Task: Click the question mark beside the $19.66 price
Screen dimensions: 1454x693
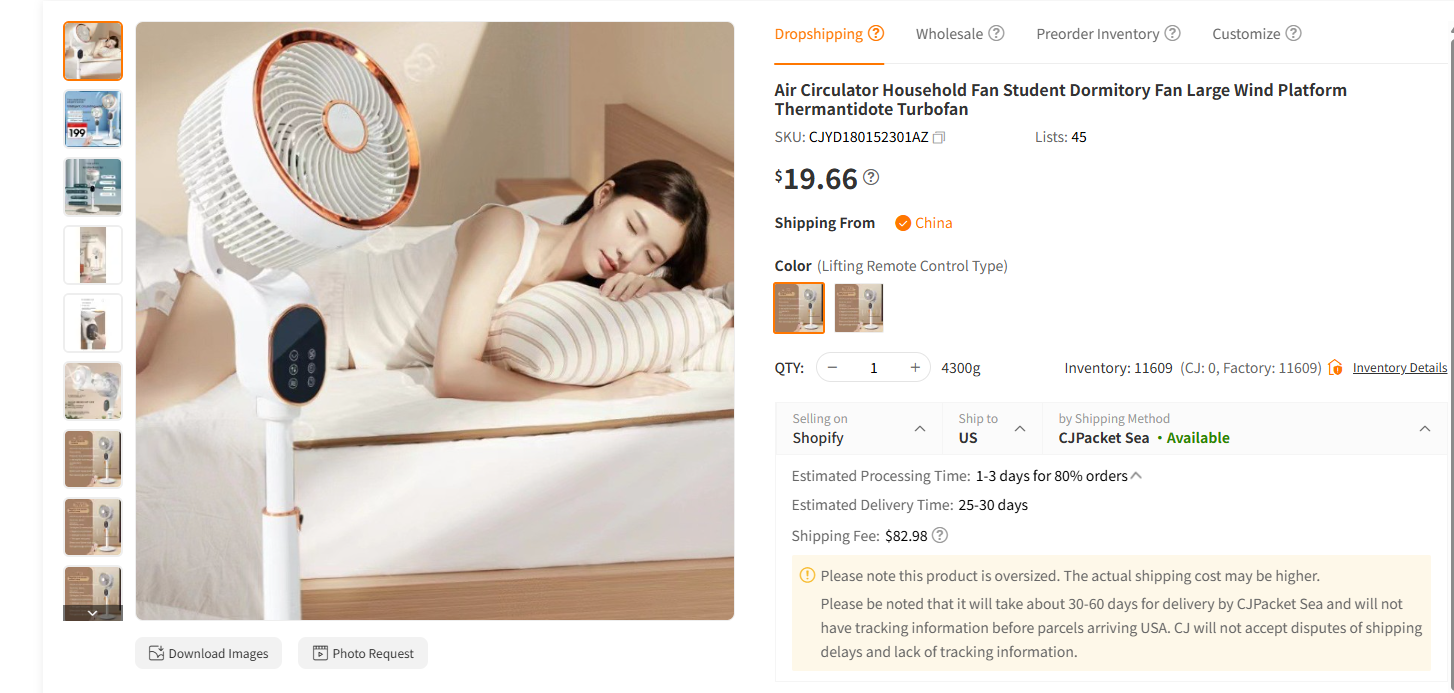Action: tap(871, 177)
